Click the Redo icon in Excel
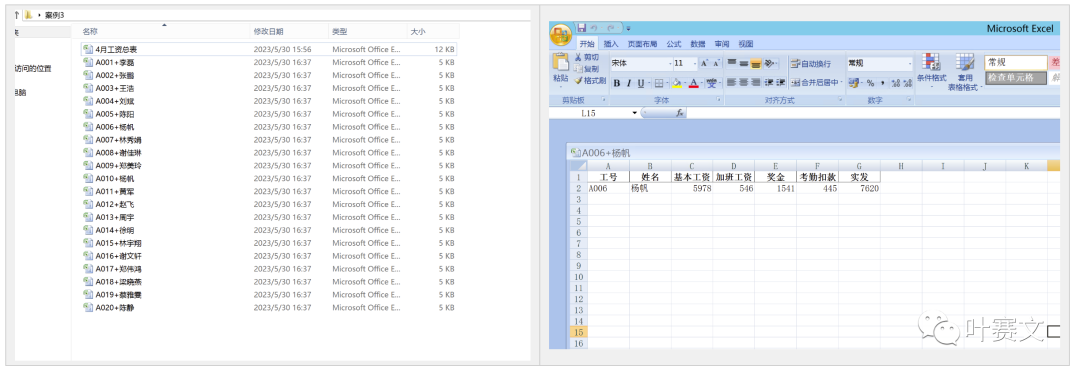 [x=610, y=28]
